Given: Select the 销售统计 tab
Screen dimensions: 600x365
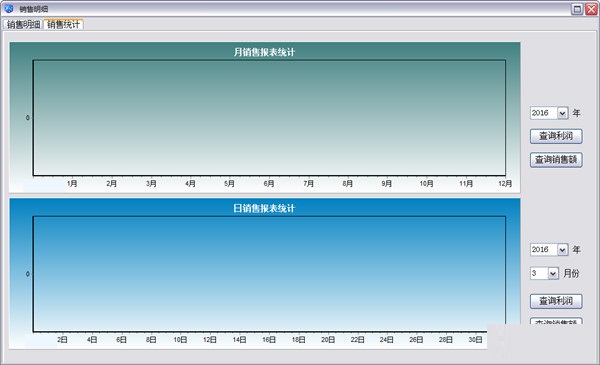Looking at the screenshot, I should click(x=63, y=24).
